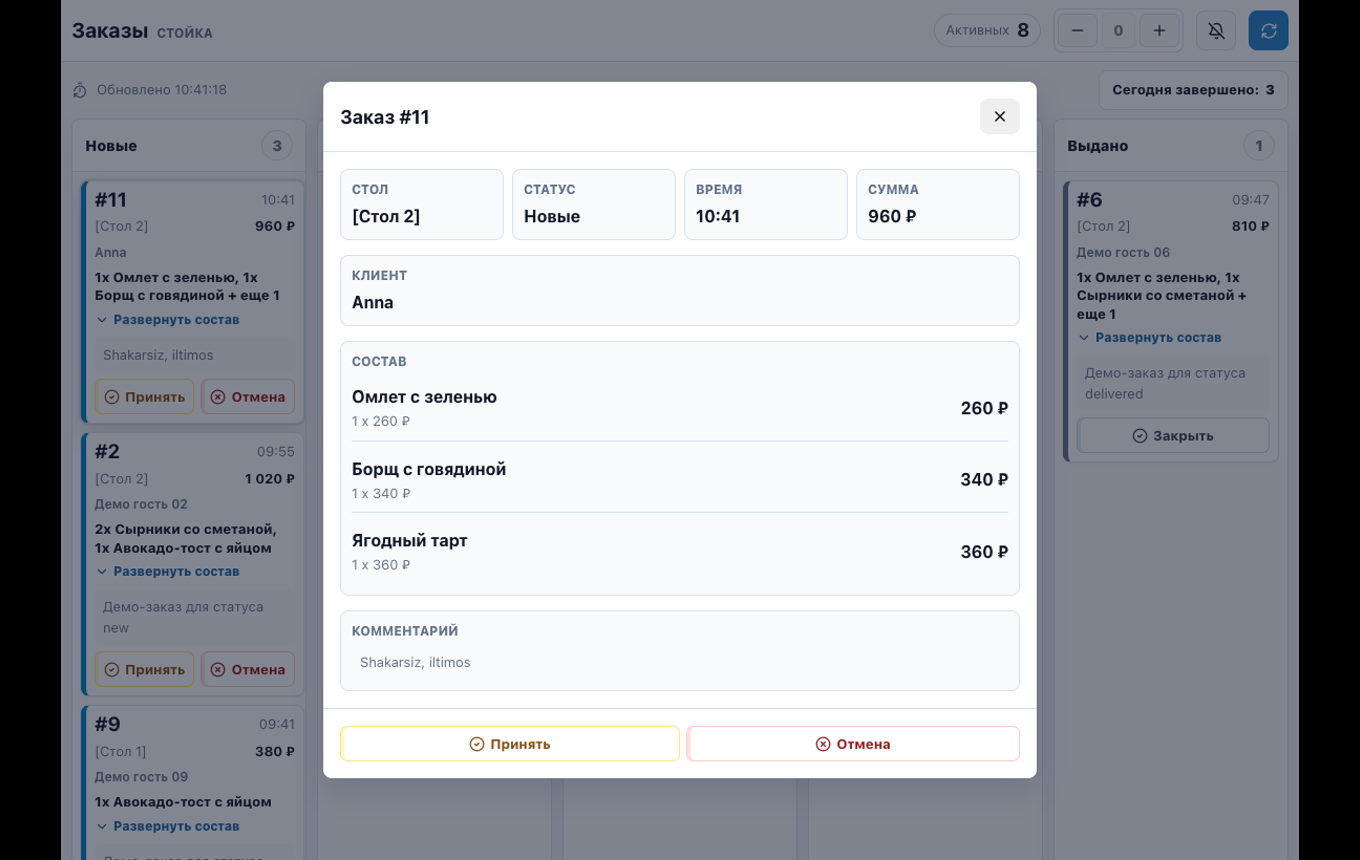Select the Выдано column header
1360x860 pixels.
(1097, 146)
